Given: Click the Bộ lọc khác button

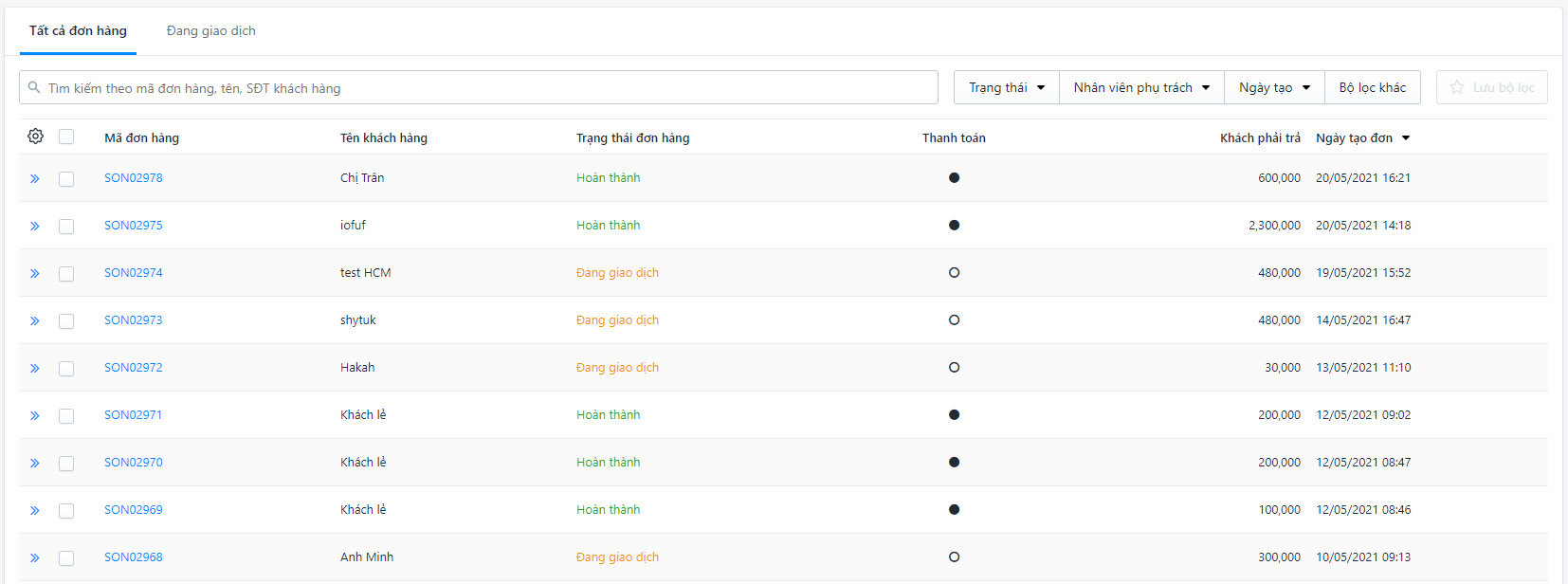Looking at the screenshot, I should point(1372,87).
